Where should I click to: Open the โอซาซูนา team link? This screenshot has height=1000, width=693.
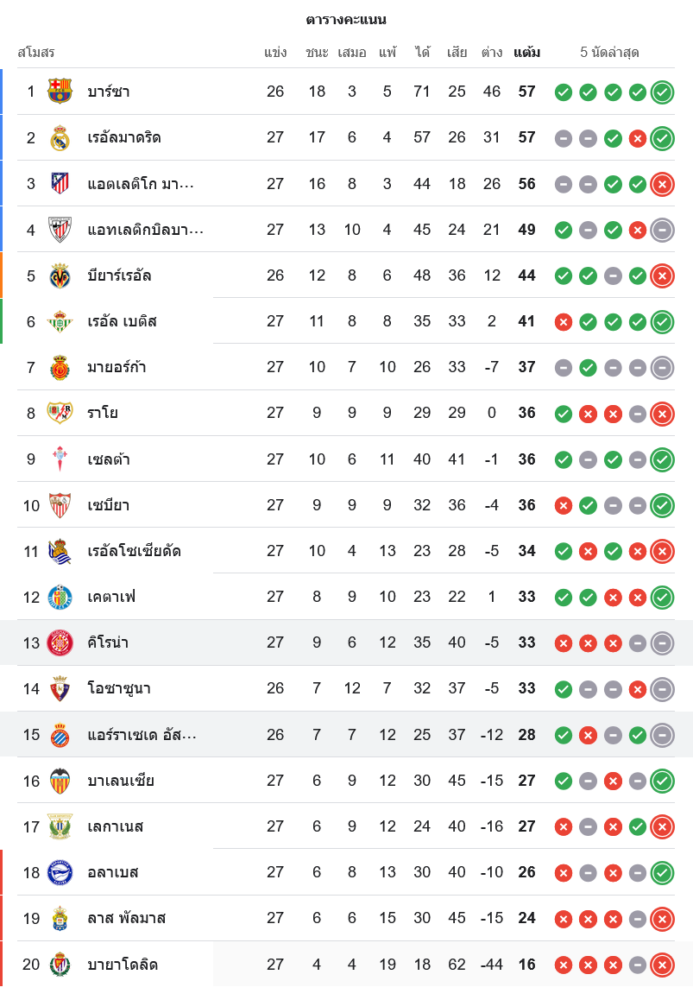pos(118,689)
